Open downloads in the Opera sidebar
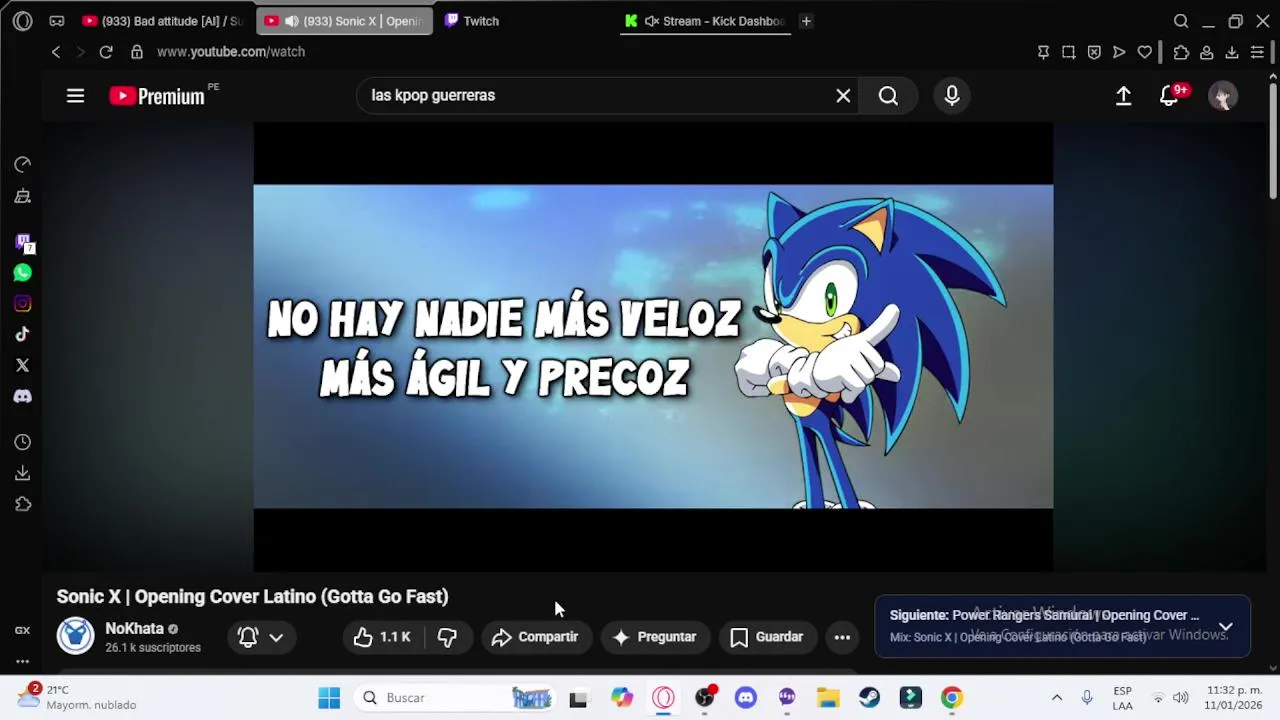This screenshot has height=720, width=1280. 23,473
